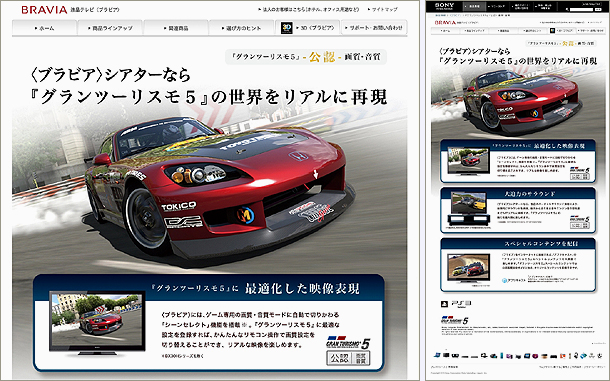Click the rally cars TV thumbnail in the スペシャルコンテンツを配信 card

(468, 268)
